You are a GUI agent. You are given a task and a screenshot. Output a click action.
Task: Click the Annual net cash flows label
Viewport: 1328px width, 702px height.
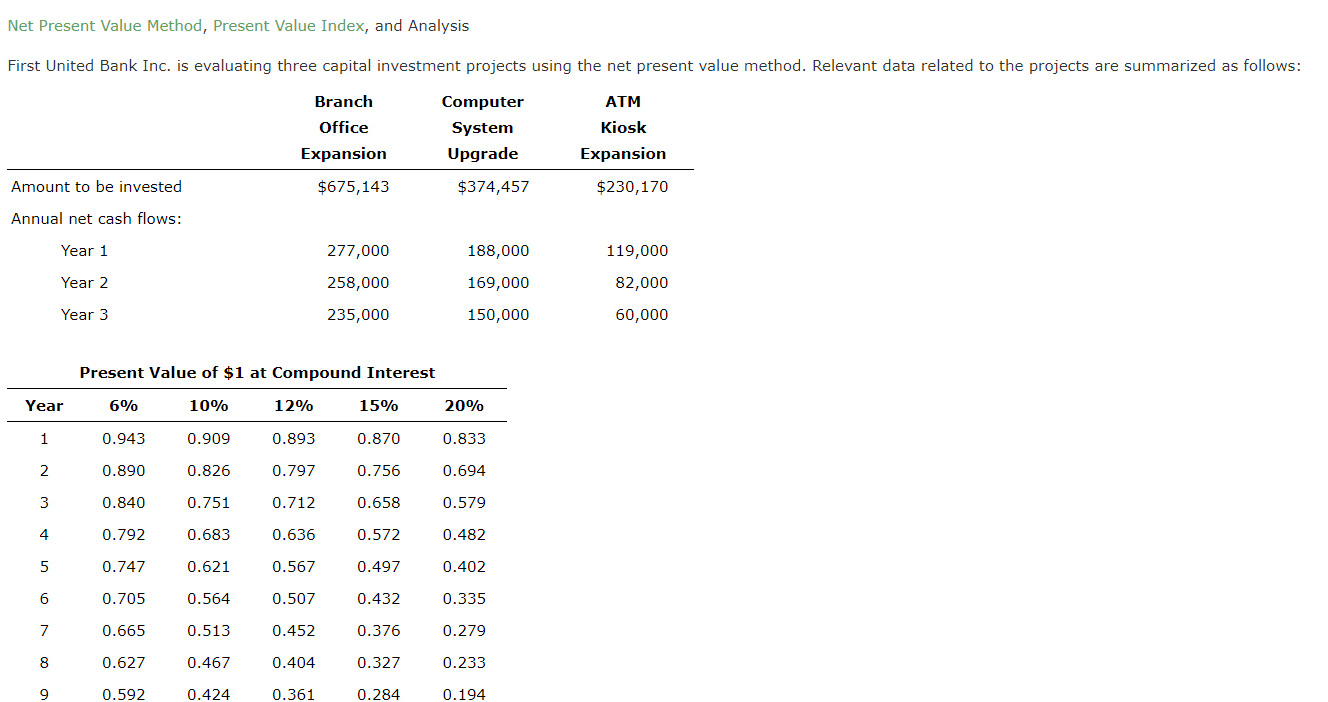94,218
